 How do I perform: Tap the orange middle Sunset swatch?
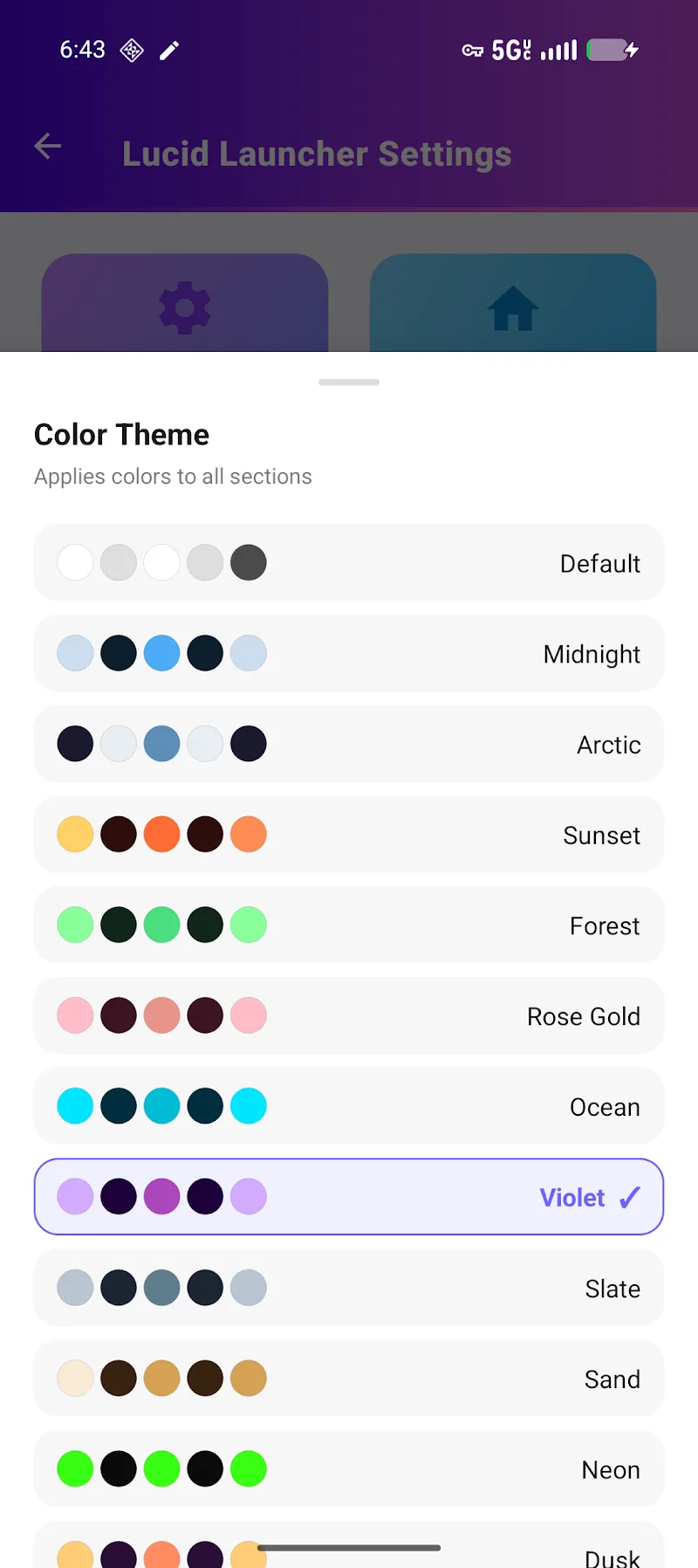(x=161, y=835)
